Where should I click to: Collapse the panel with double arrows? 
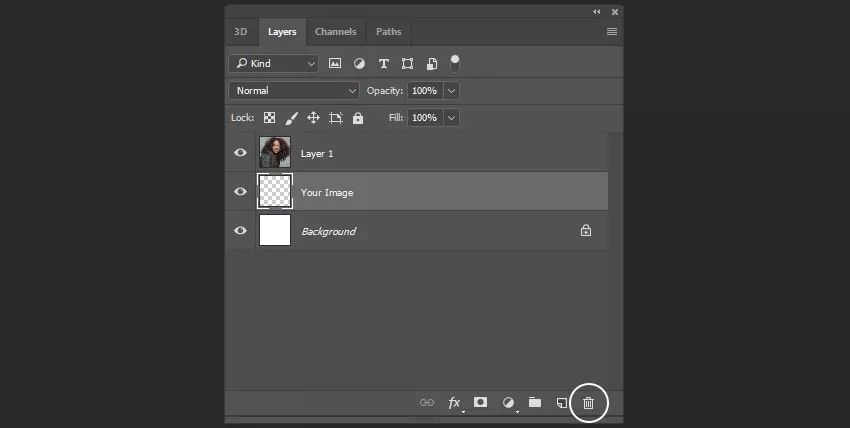coord(596,11)
